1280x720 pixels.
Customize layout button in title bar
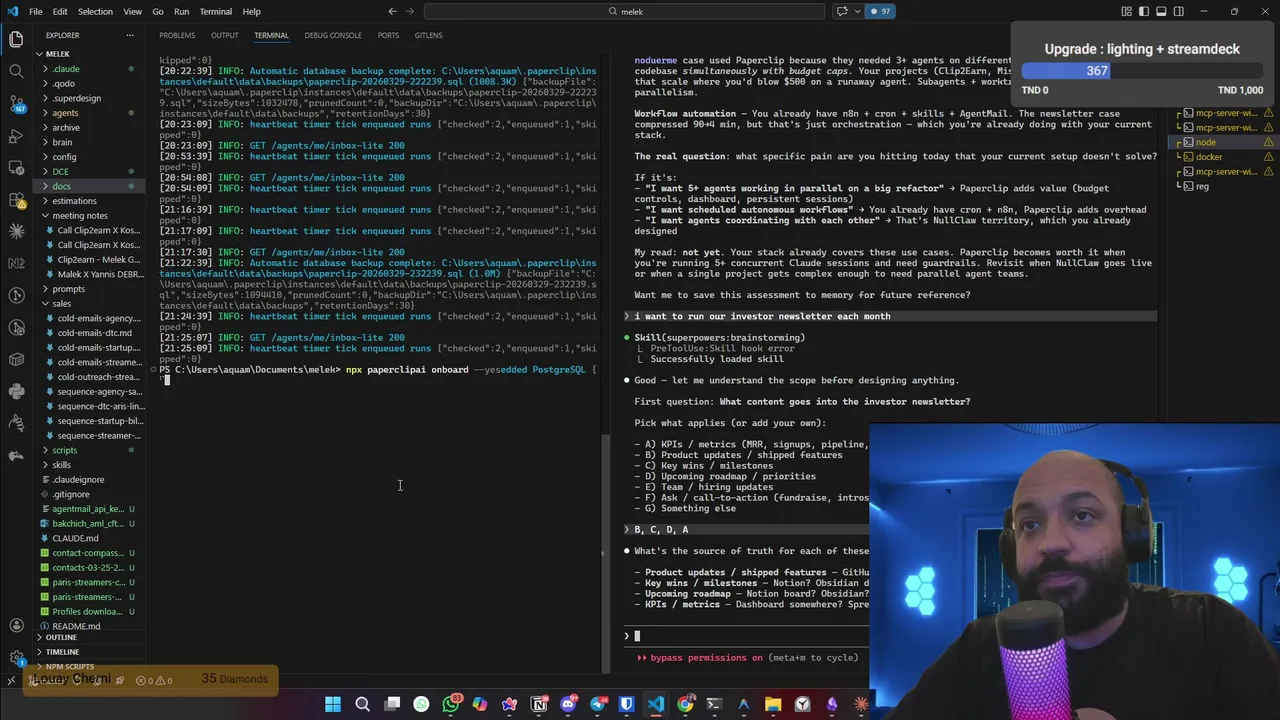pos(1127,11)
